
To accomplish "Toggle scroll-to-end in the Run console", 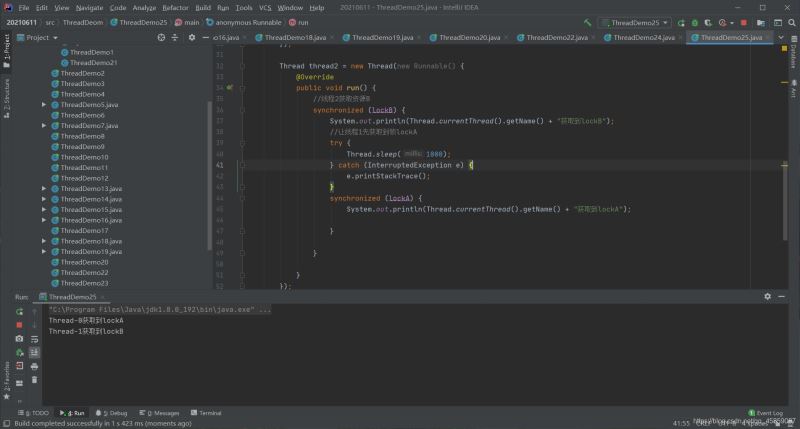I will [x=34, y=352].
